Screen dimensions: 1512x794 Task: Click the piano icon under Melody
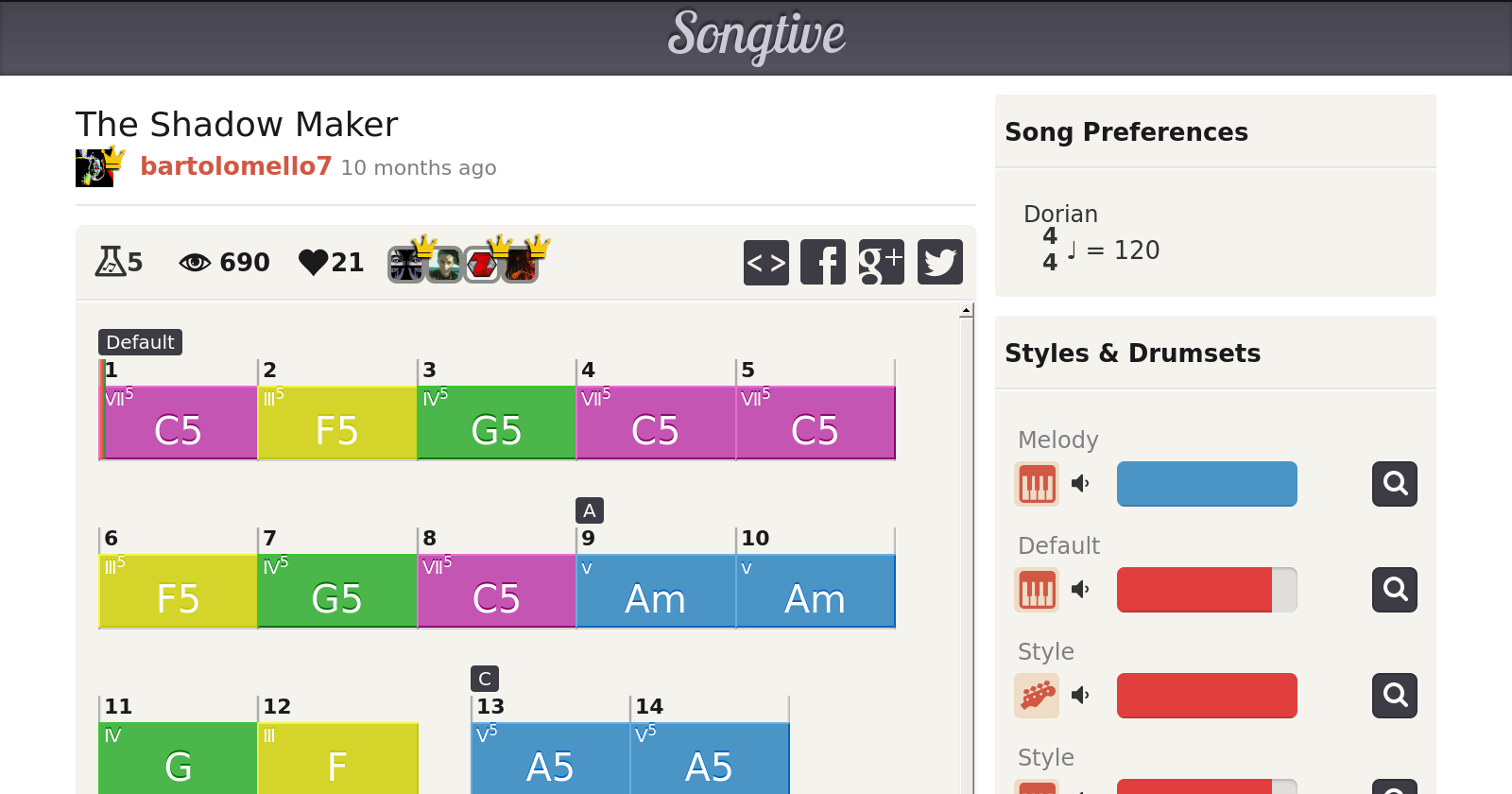[x=1037, y=484]
